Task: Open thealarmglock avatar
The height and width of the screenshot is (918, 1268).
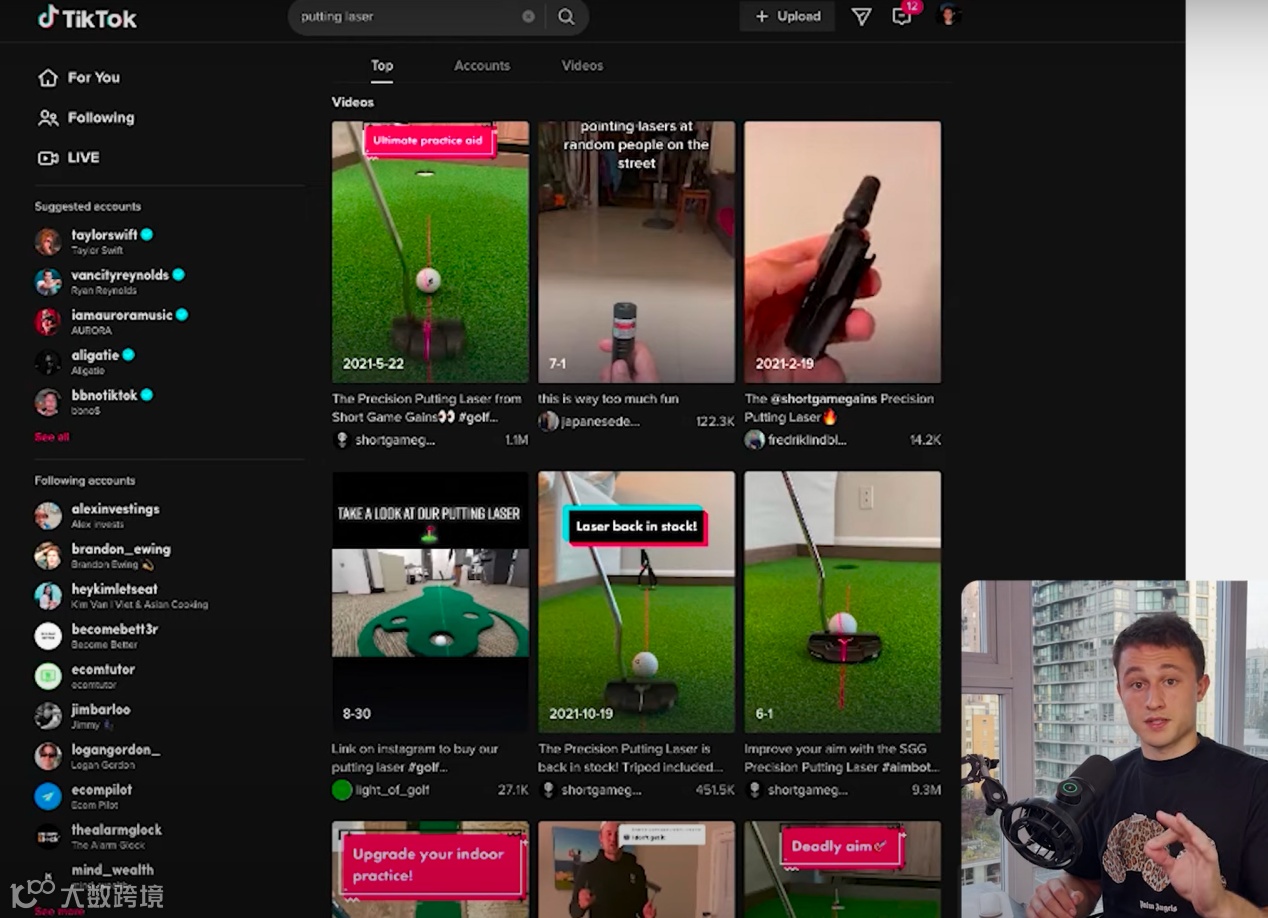Action: (48, 836)
